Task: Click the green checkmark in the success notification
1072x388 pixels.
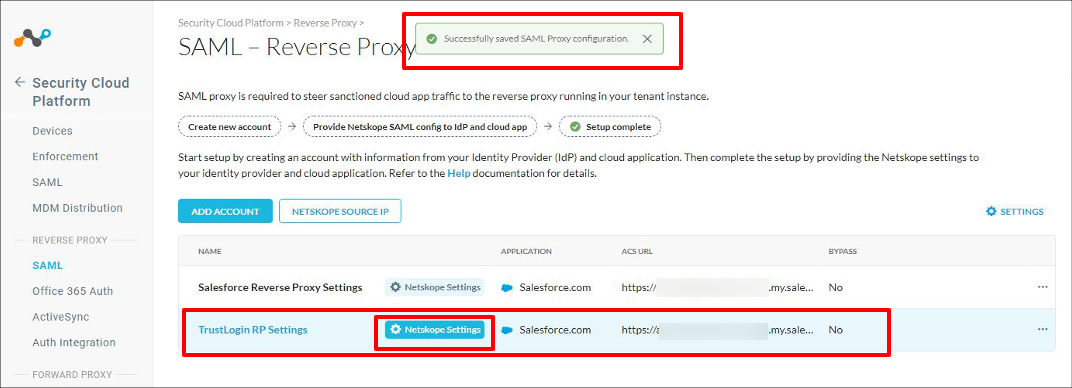Action: point(431,39)
